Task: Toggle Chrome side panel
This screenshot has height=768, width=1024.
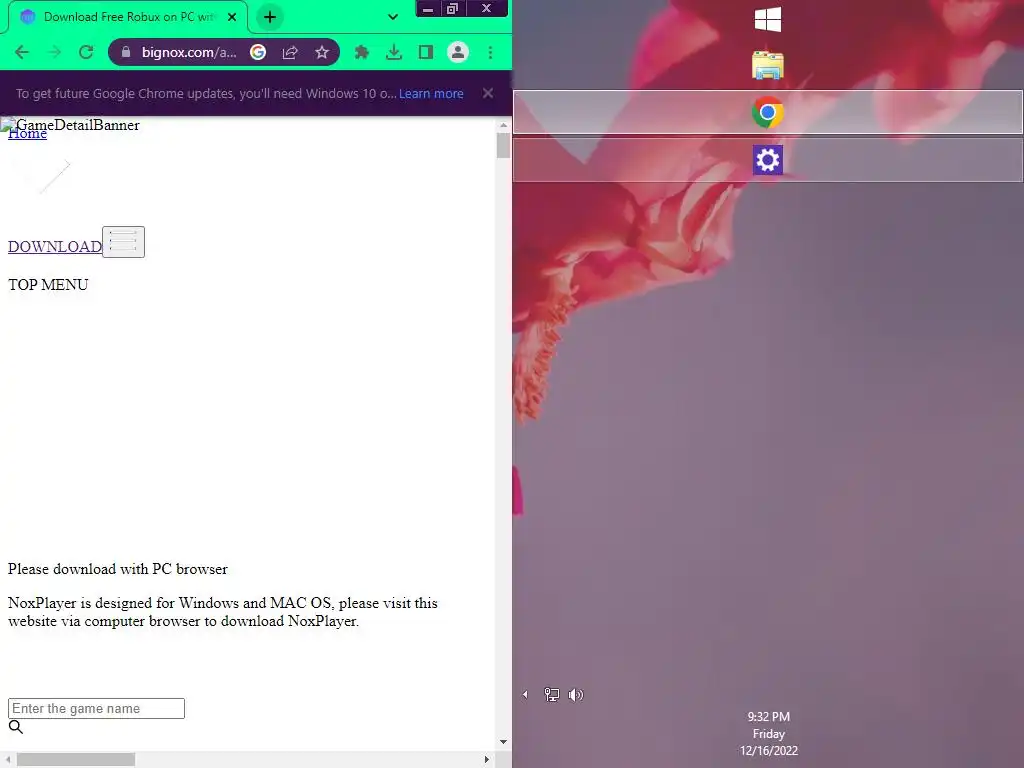Action: 426,52
